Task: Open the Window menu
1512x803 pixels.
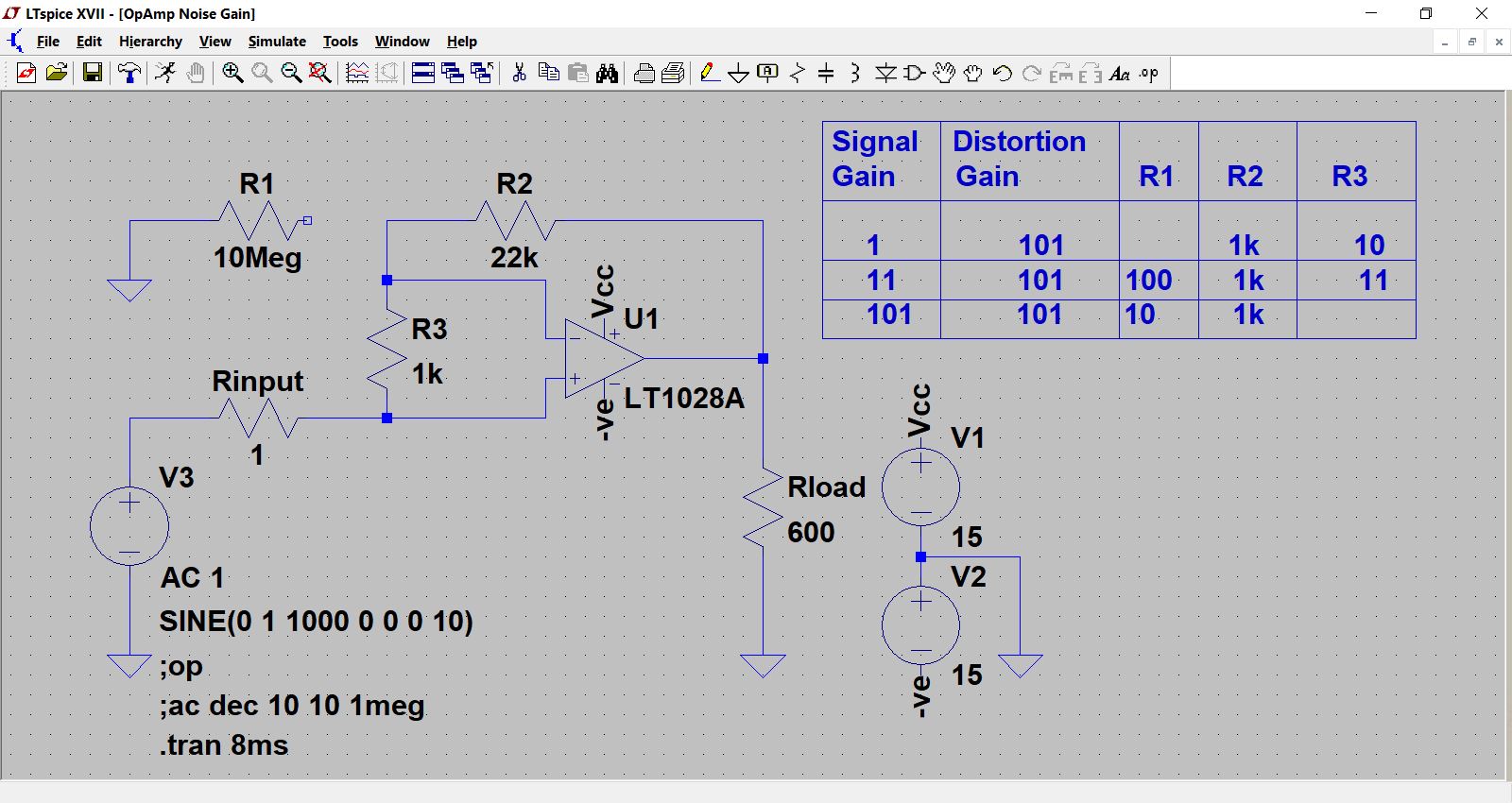Action: (403, 42)
